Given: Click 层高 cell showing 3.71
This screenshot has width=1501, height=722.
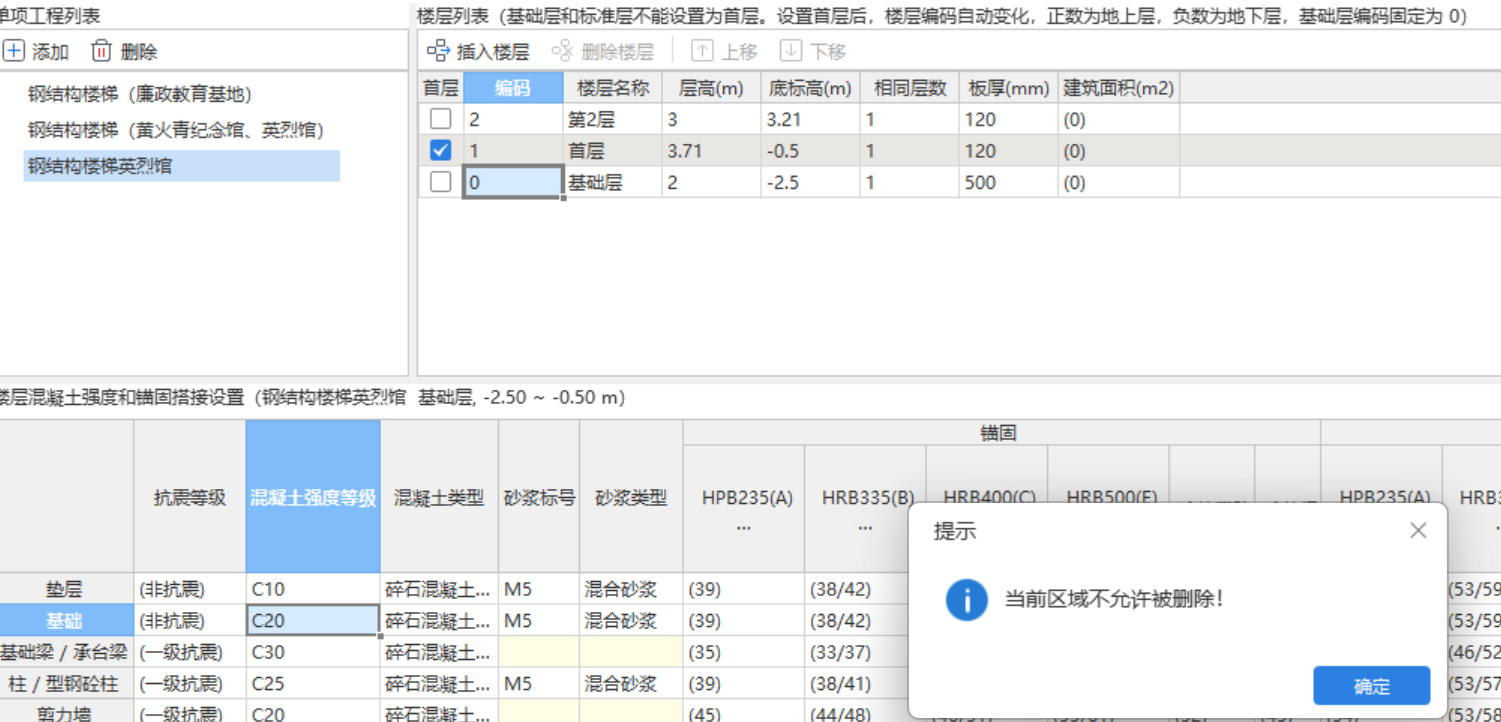Looking at the screenshot, I should (x=711, y=151).
